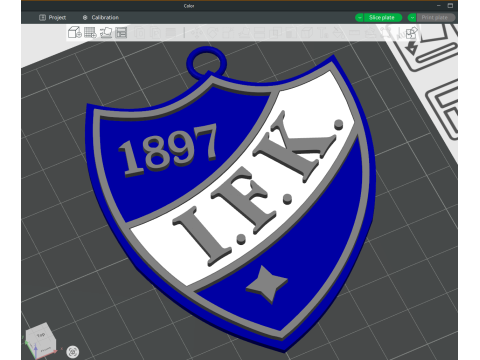Image resolution: width=480 pixels, height=360 pixels.
Task: Minimize the Color window
Action: [x=439, y=6]
